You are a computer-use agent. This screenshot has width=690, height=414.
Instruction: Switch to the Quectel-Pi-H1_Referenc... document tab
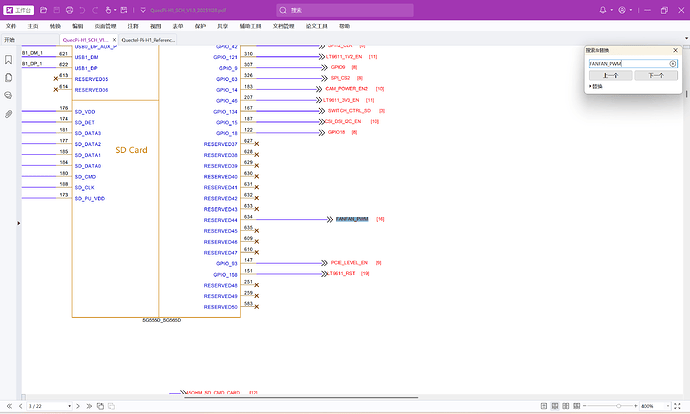click(x=148, y=40)
